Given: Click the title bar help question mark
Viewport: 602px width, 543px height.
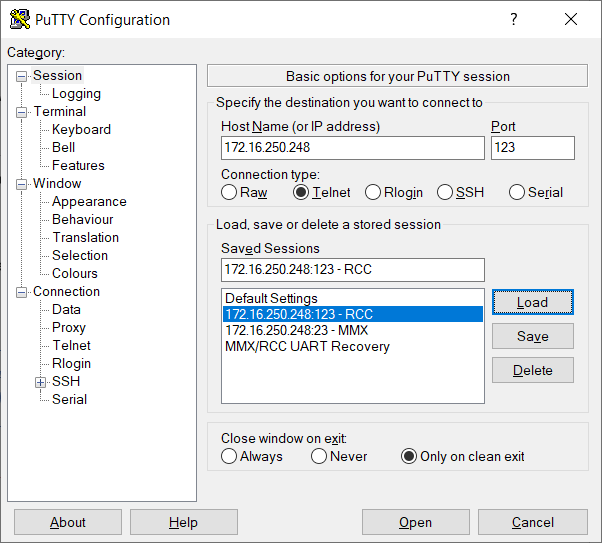Looking at the screenshot, I should click(514, 20).
